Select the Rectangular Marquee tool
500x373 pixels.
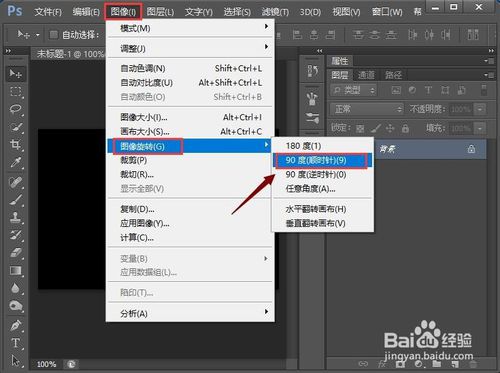click(x=15, y=92)
